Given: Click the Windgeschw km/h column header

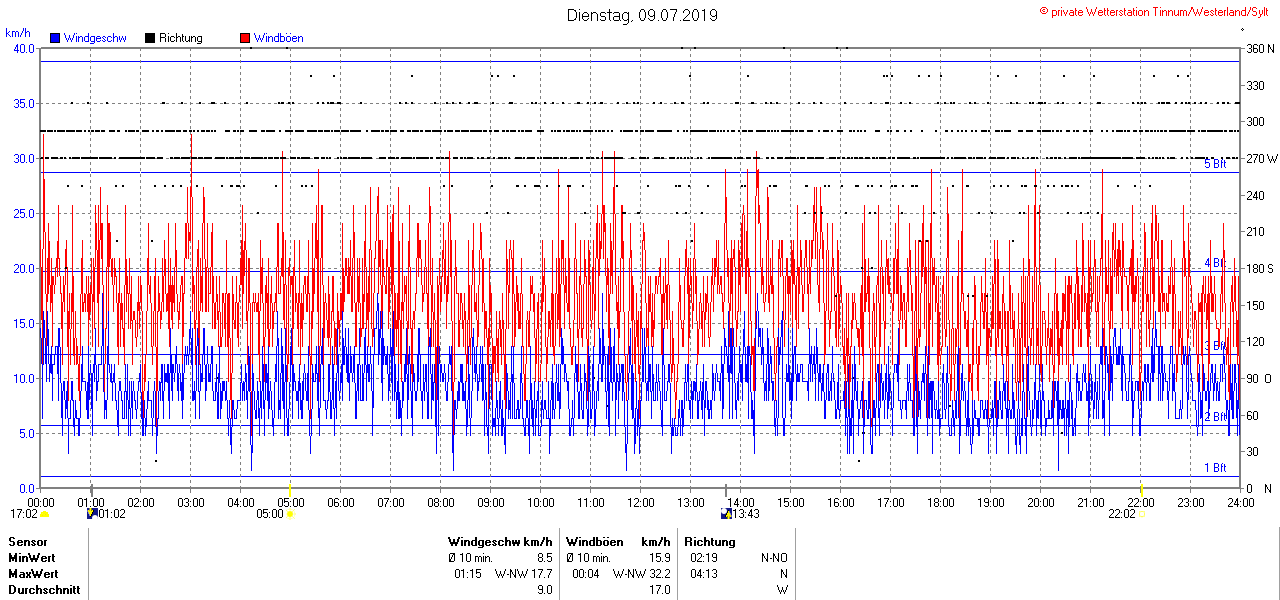Looking at the screenshot, I should [500, 542].
